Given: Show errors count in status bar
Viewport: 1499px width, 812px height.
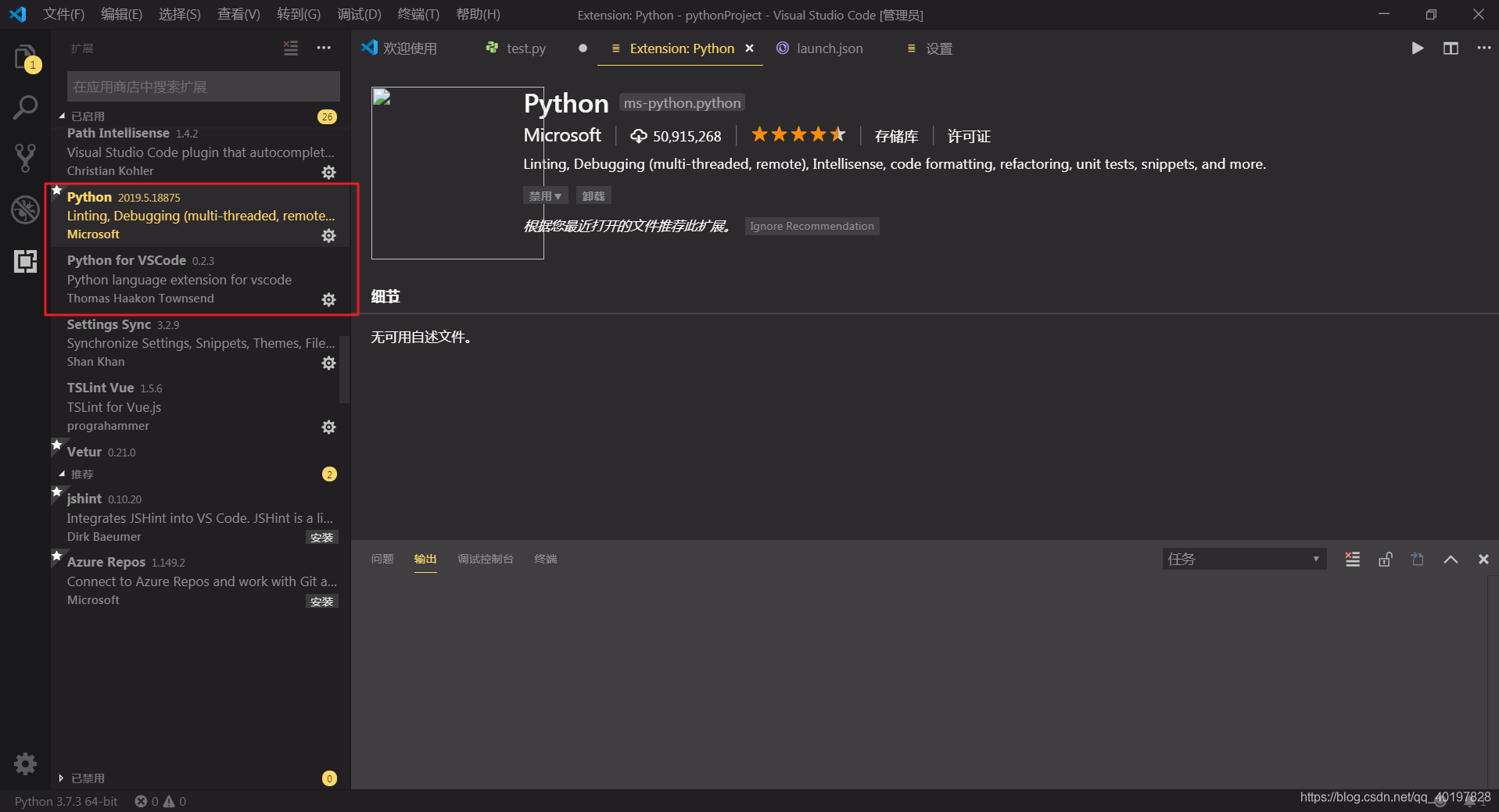Looking at the screenshot, I should (146, 801).
